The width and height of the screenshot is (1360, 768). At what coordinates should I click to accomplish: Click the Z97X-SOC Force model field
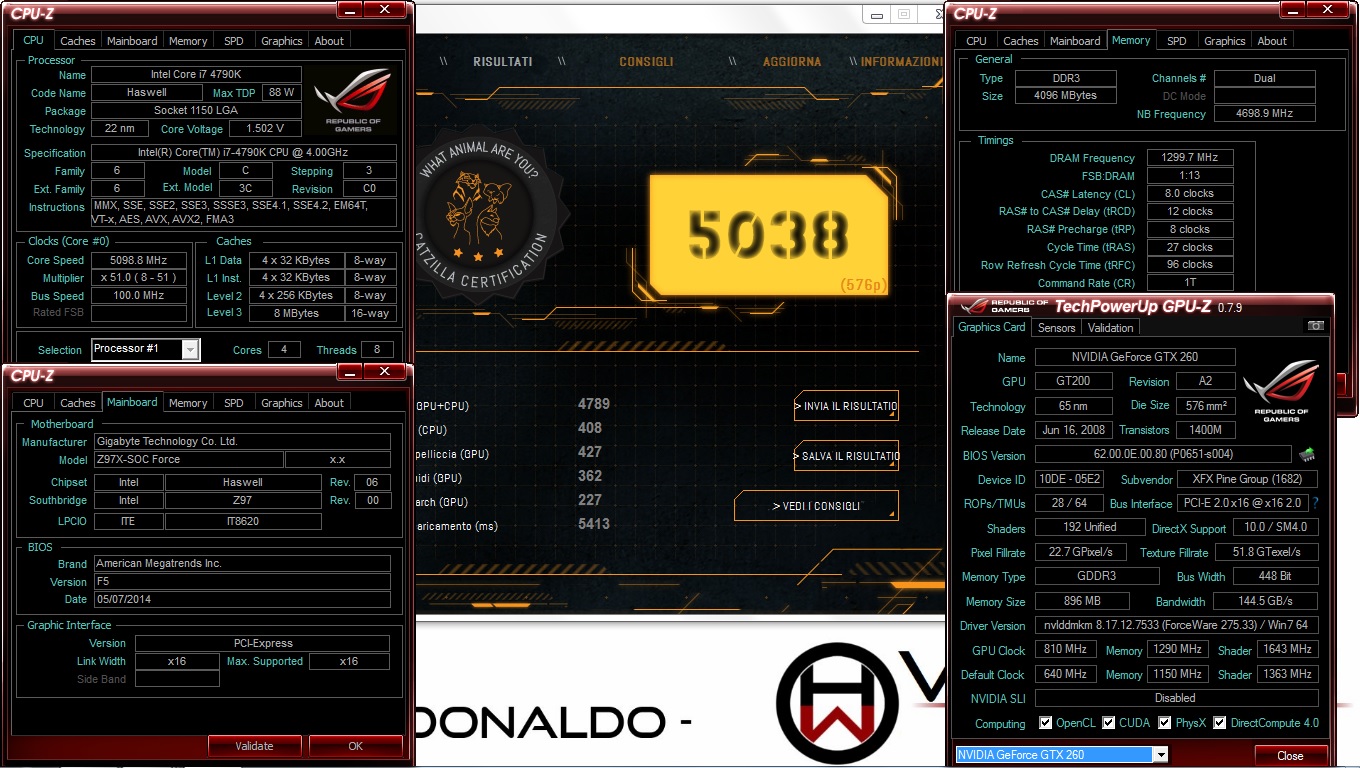187,460
